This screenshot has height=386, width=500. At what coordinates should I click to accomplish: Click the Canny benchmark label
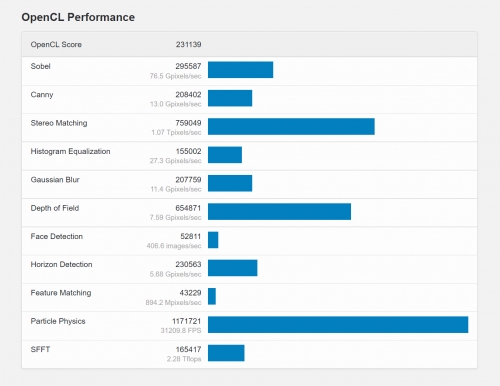pyautogui.click(x=42, y=95)
